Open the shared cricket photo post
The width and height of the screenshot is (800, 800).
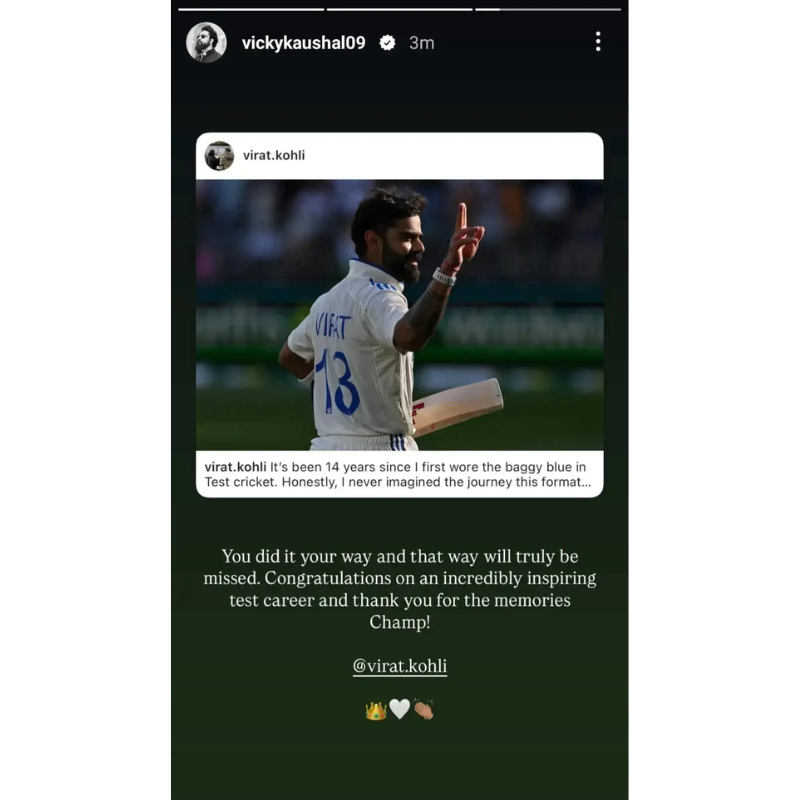point(399,315)
